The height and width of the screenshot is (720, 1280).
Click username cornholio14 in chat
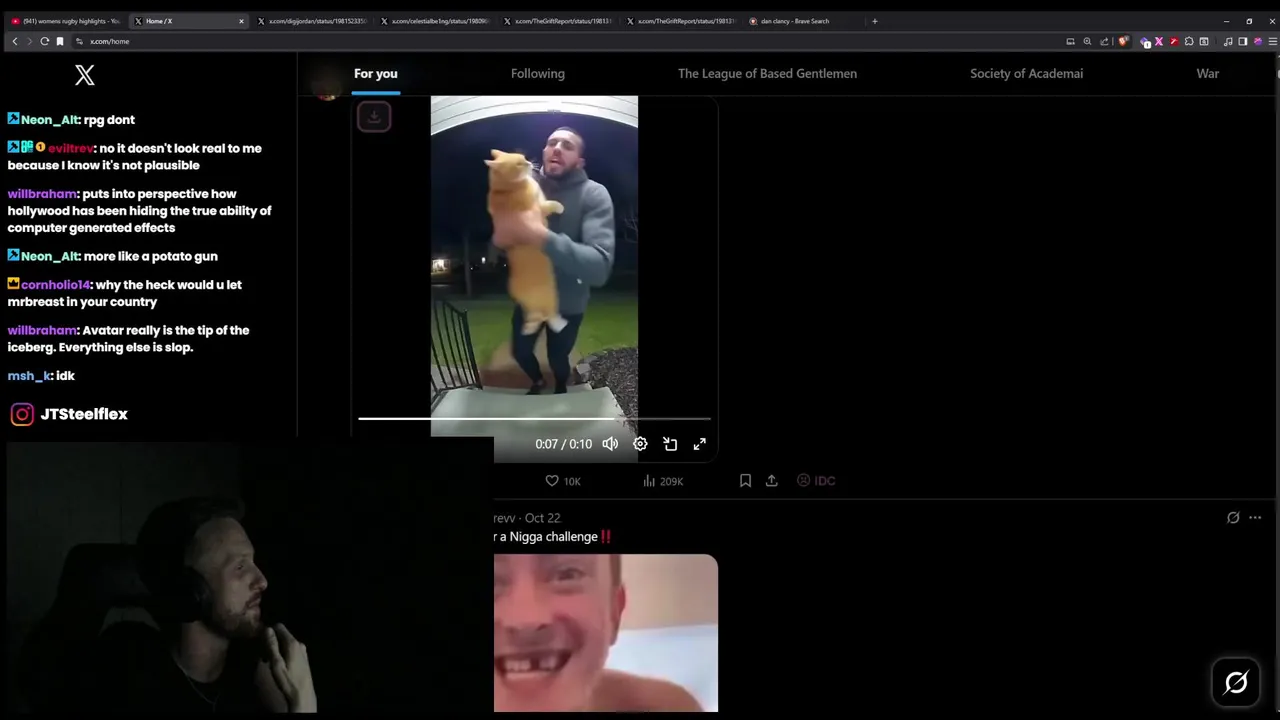click(x=55, y=285)
